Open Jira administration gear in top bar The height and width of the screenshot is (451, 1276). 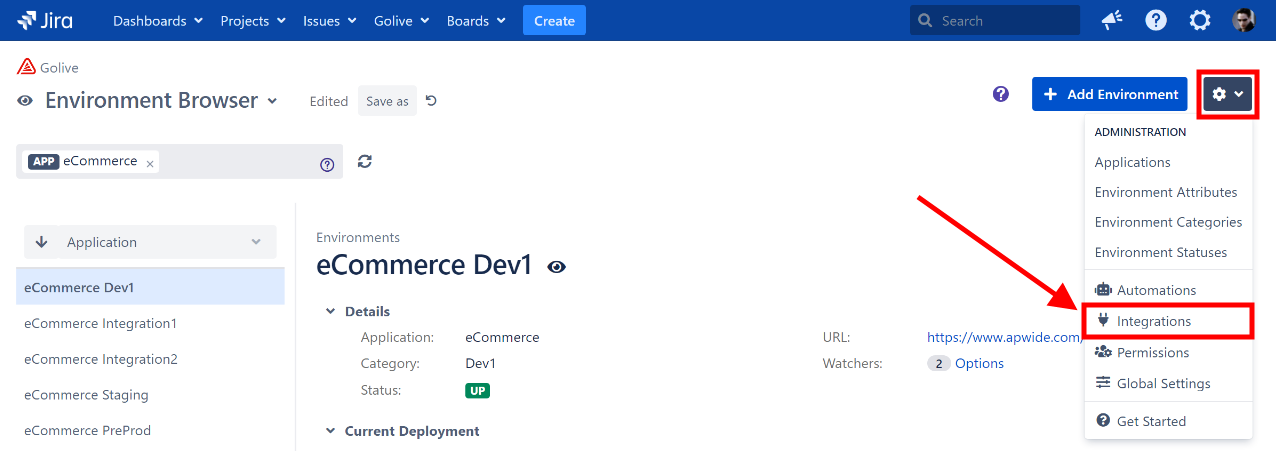[1200, 20]
